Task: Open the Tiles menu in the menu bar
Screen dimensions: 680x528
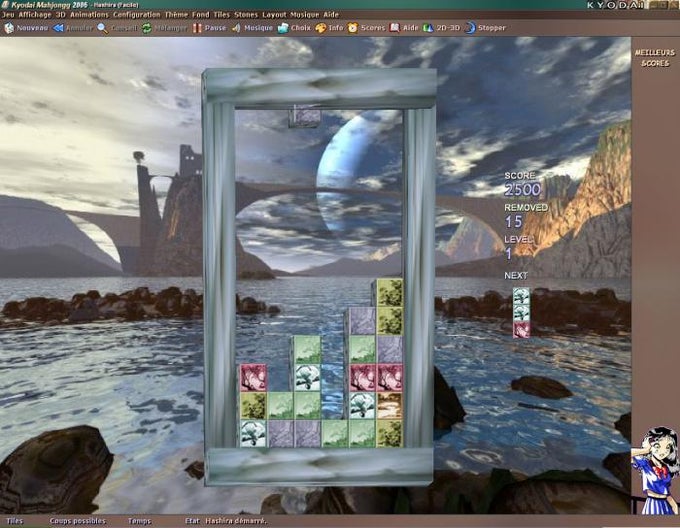Action: point(222,14)
